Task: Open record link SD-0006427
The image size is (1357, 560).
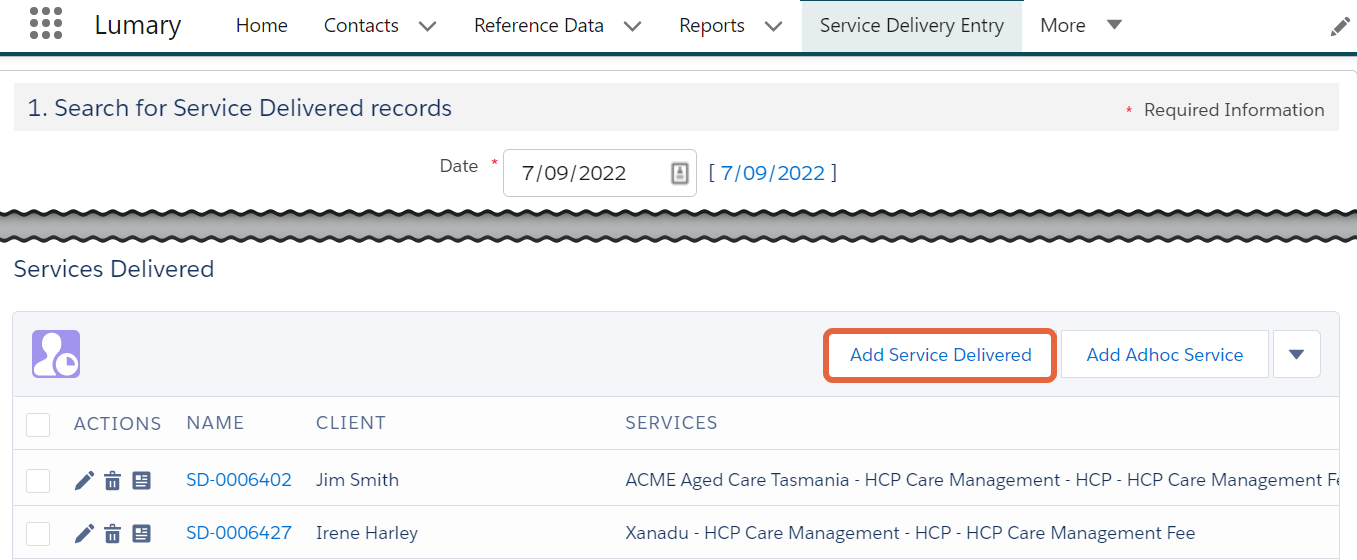Action: click(x=239, y=533)
